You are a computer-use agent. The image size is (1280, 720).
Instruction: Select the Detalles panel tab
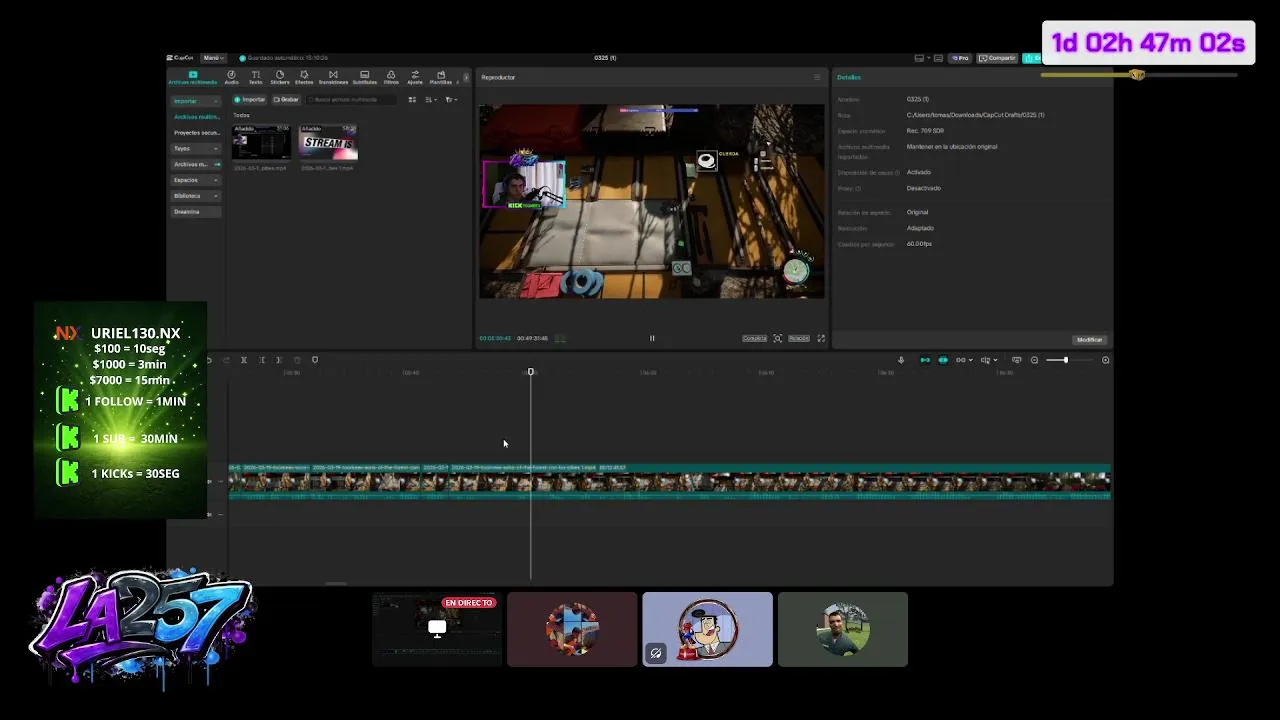[848, 77]
